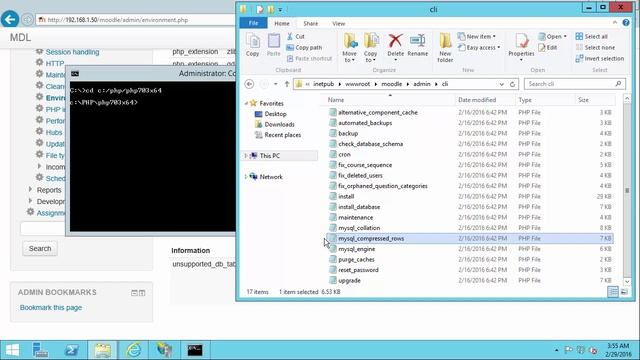Viewport: 640px width, 360px height.
Task: Refresh the Explorer address bar
Action: [x=513, y=84]
